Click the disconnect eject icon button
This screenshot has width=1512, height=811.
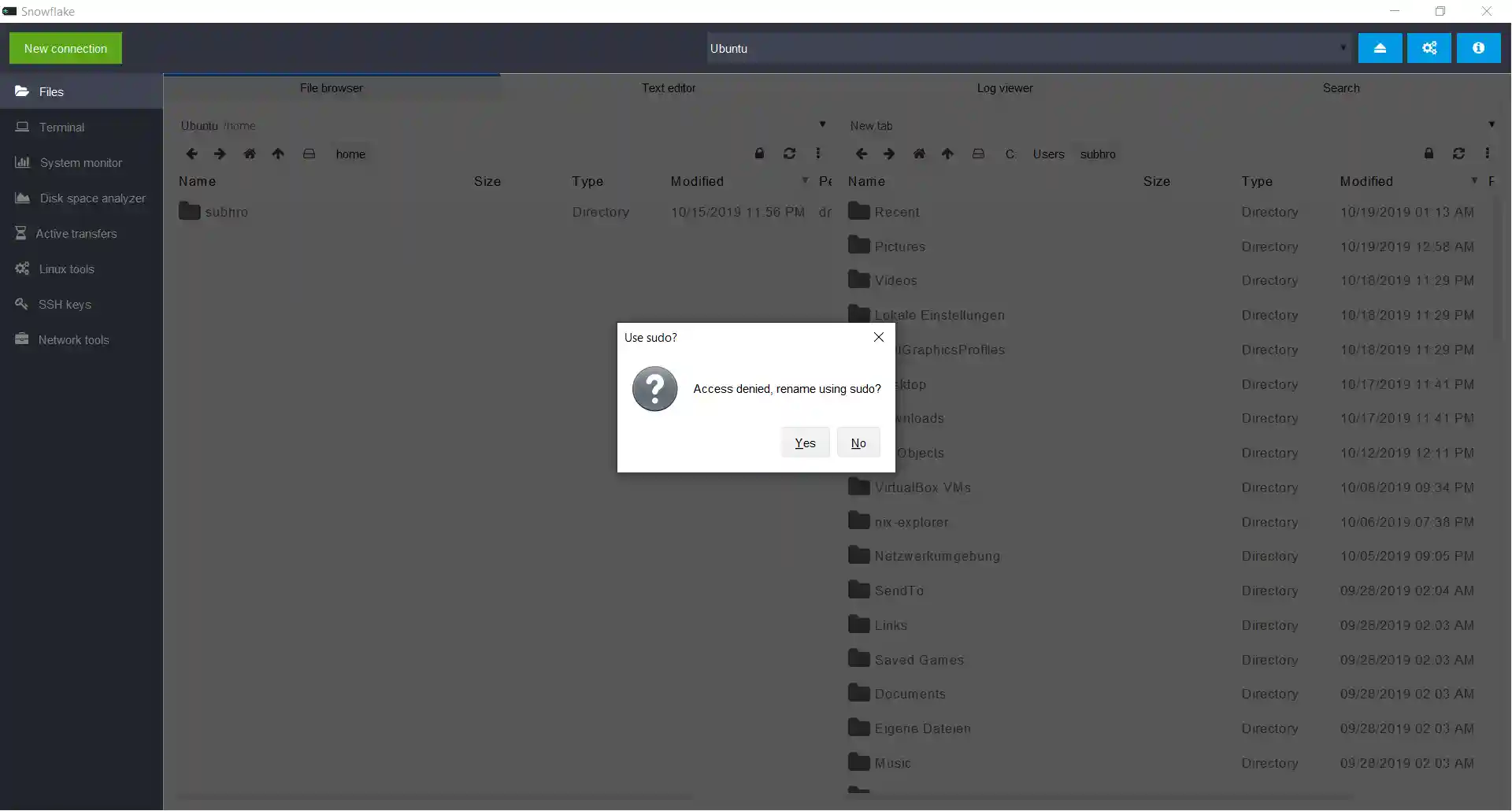[x=1380, y=48]
